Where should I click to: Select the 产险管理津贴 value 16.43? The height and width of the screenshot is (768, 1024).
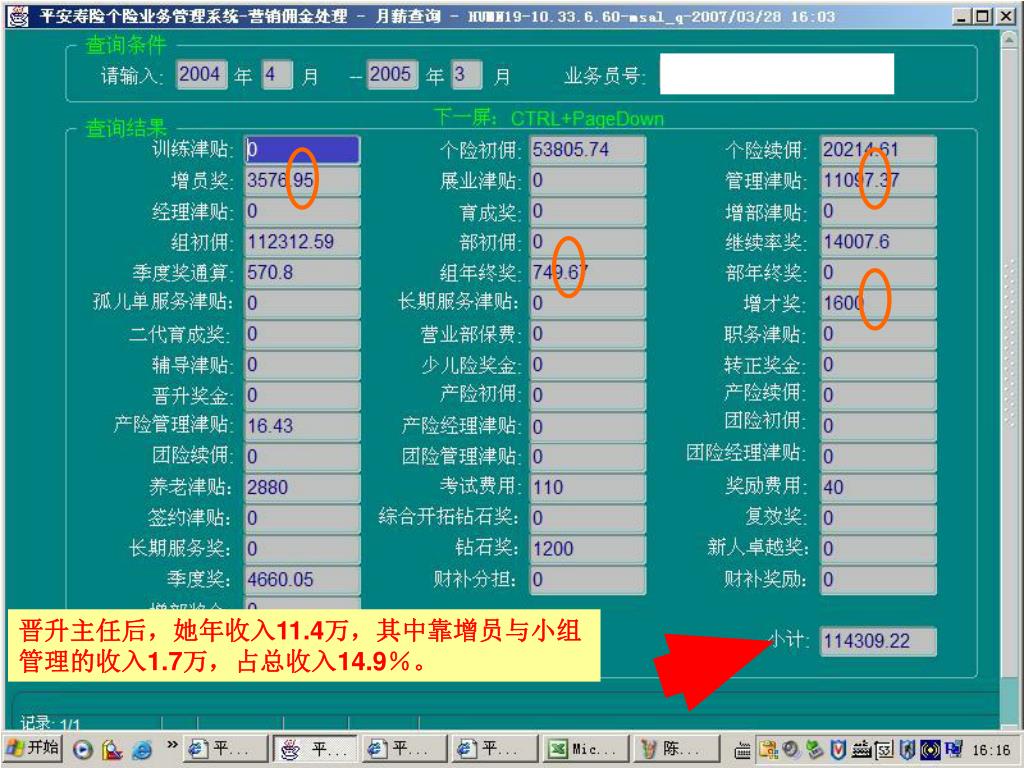tap(302, 426)
